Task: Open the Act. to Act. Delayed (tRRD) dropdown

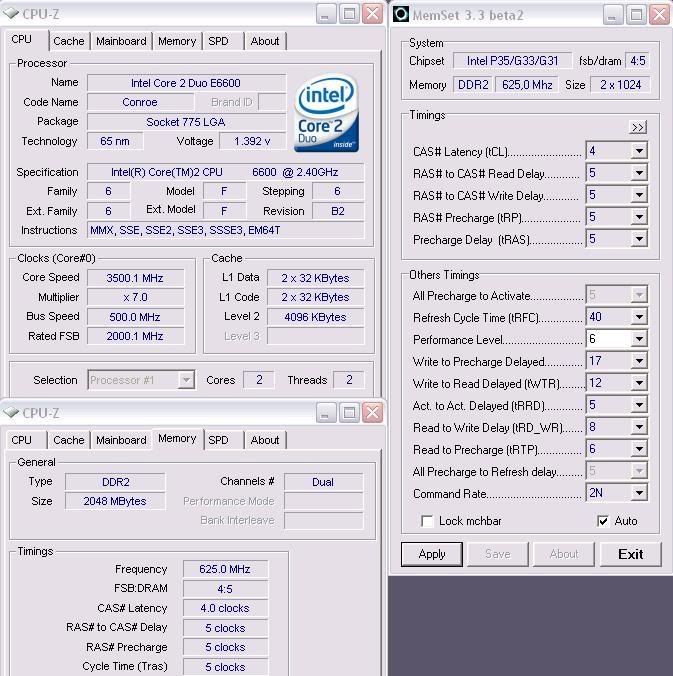Action: 639,405
